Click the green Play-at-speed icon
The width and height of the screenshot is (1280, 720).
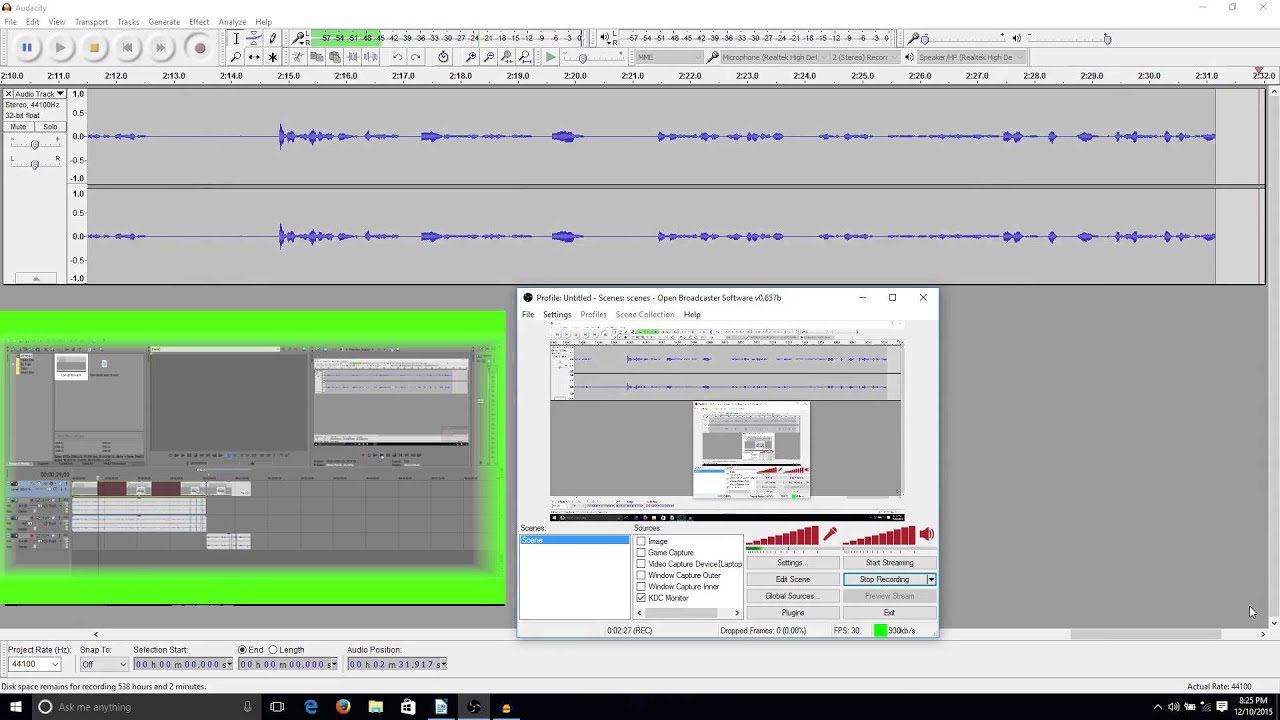coord(550,57)
